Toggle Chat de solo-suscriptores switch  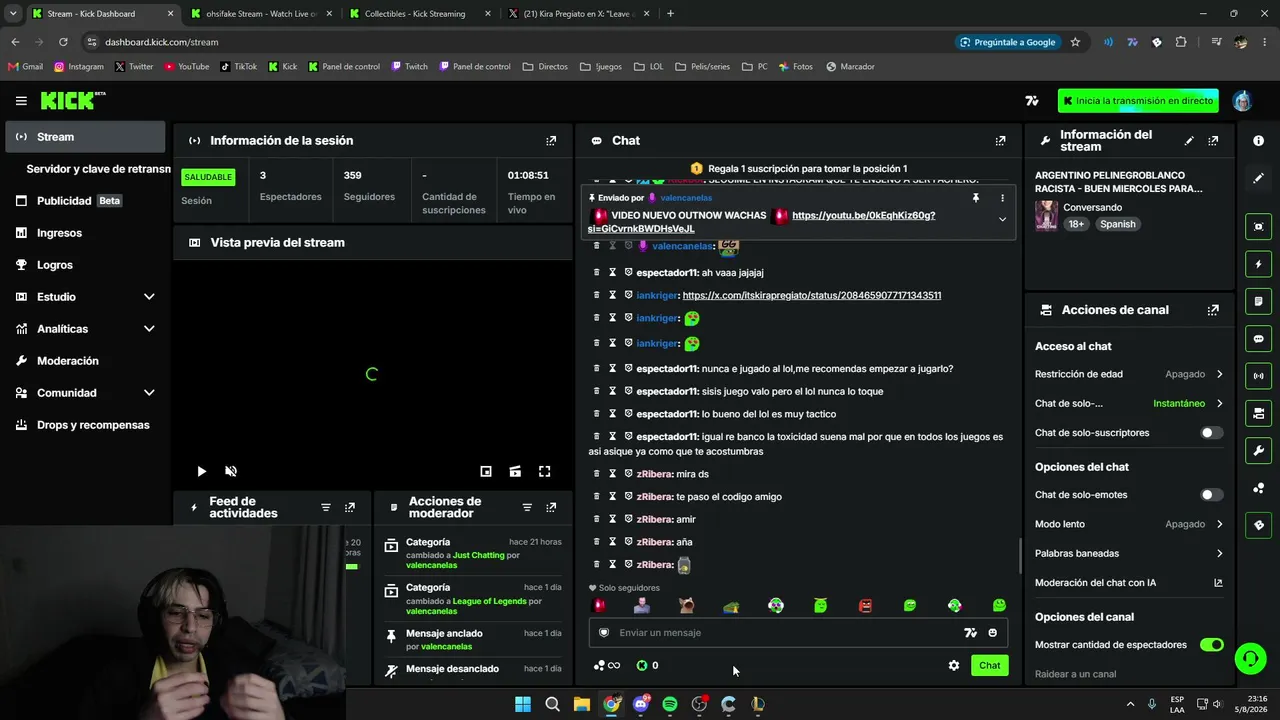(x=1211, y=433)
